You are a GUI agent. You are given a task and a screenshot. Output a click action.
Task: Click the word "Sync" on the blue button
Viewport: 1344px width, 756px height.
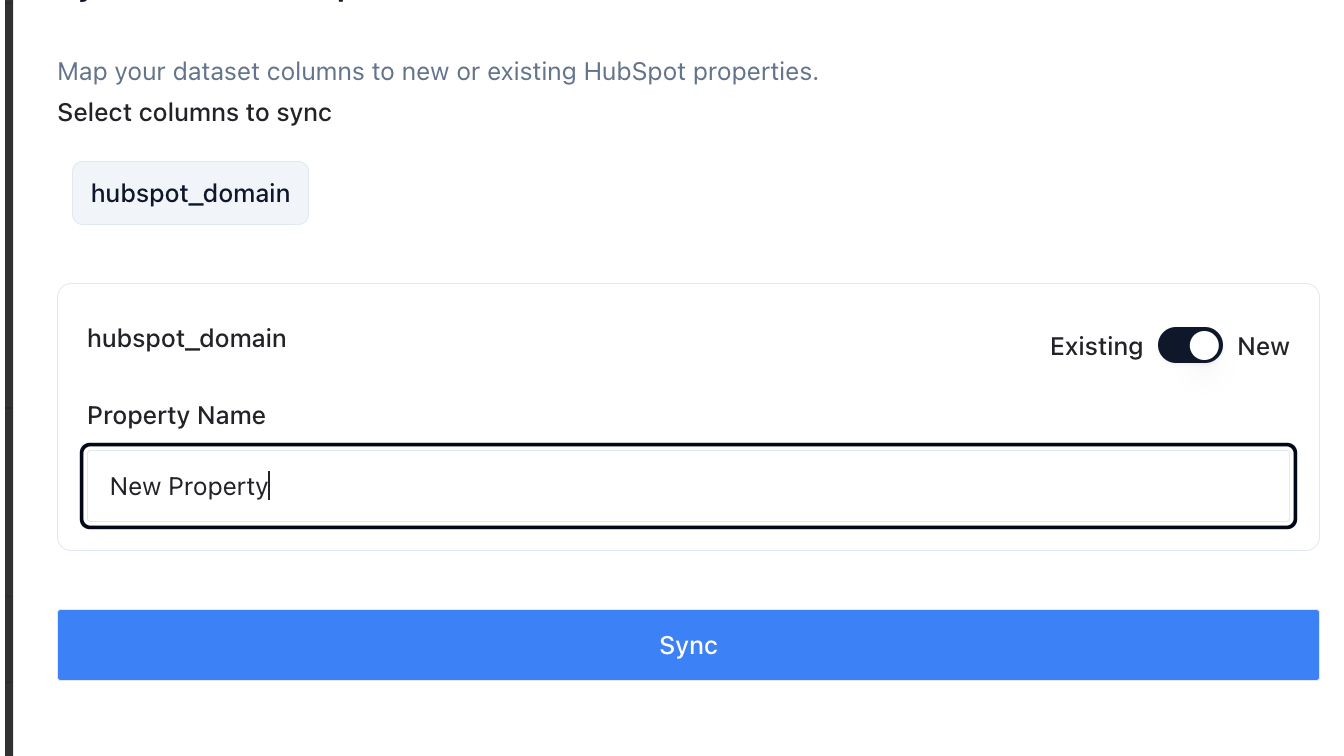pyautogui.click(x=688, y=645)
